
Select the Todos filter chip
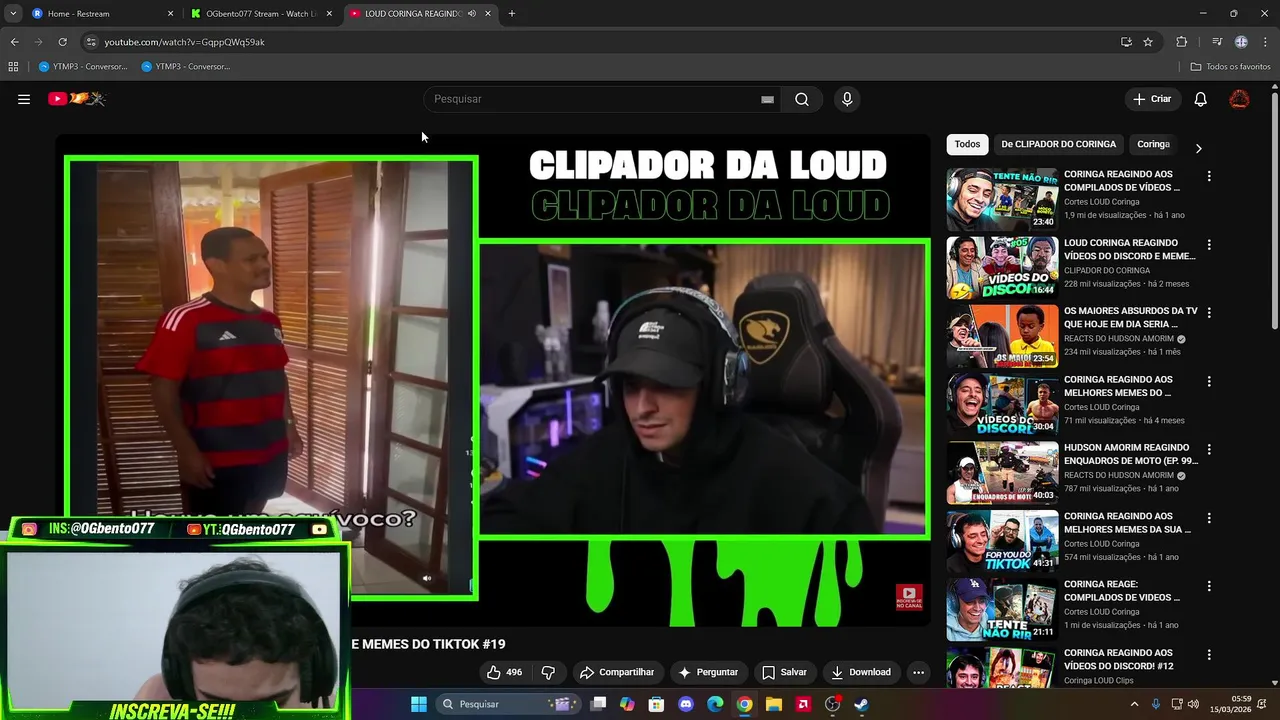click(967, 144)
